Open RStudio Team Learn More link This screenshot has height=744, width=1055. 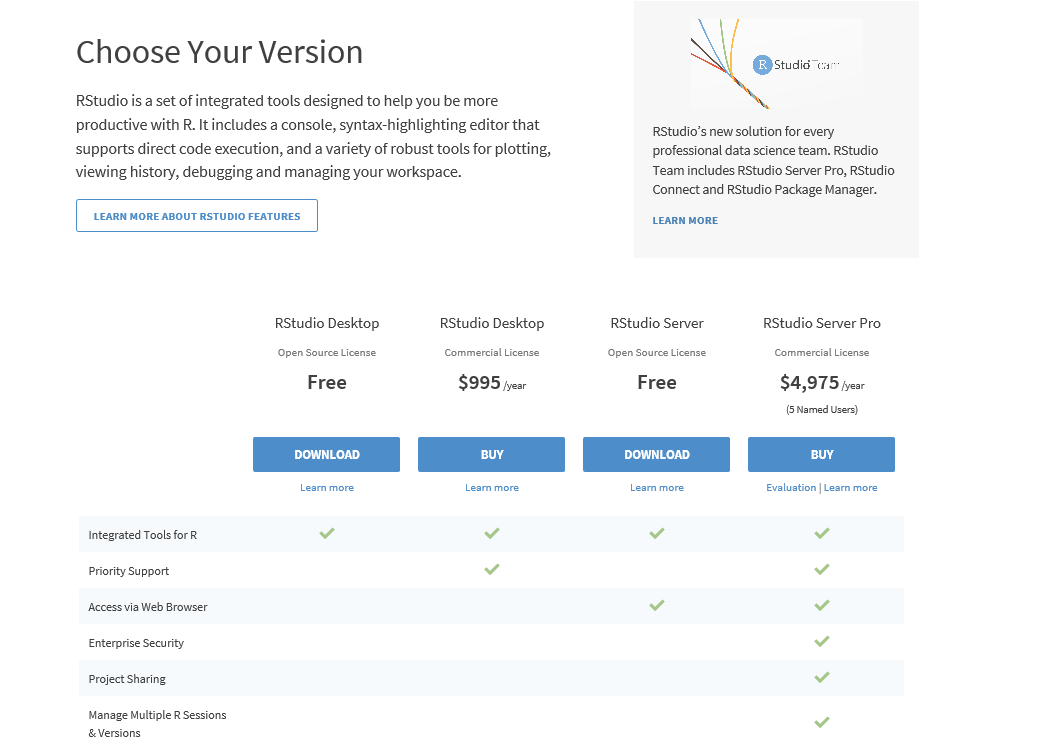[685, 221]
